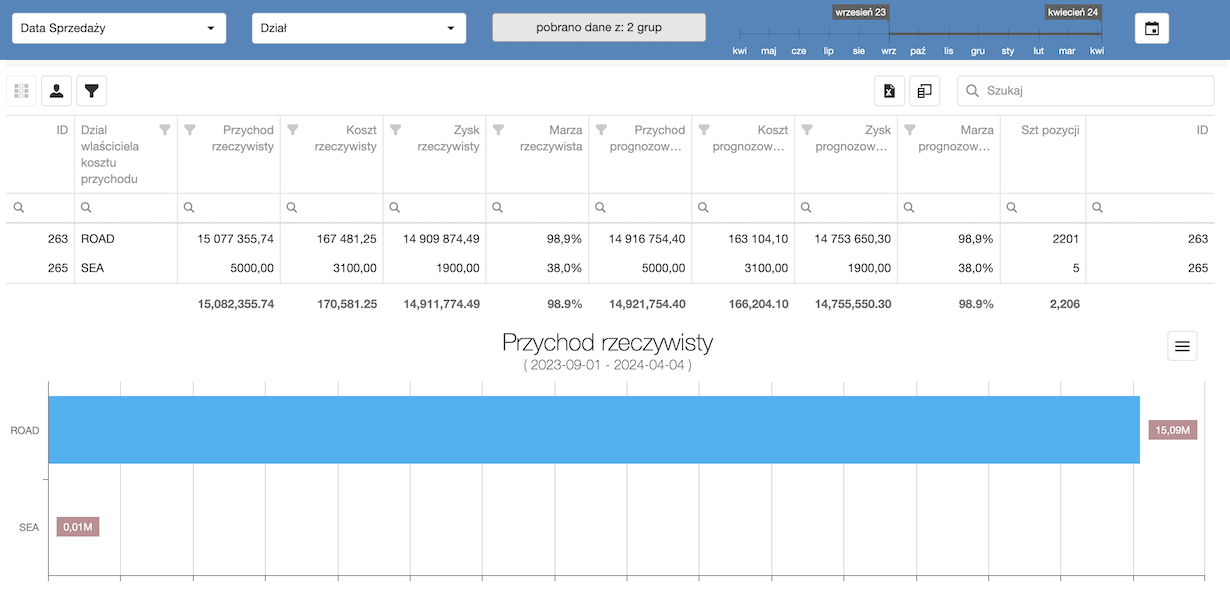Click the grid grouping icon
The image size is (1230, 600).
22,91
